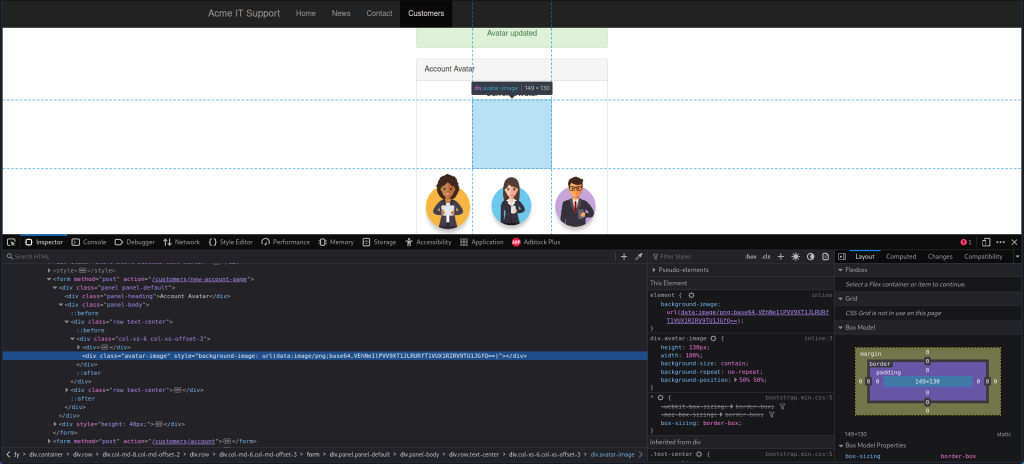Open the devtools more options menu

click(1000, 242)
